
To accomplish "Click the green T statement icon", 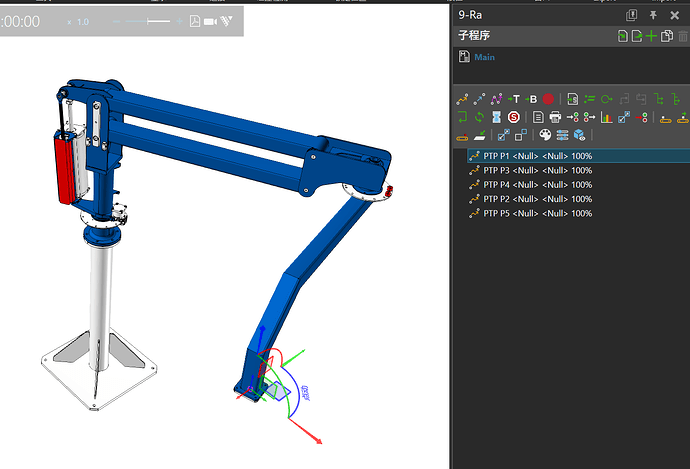I will click(514, 99).
